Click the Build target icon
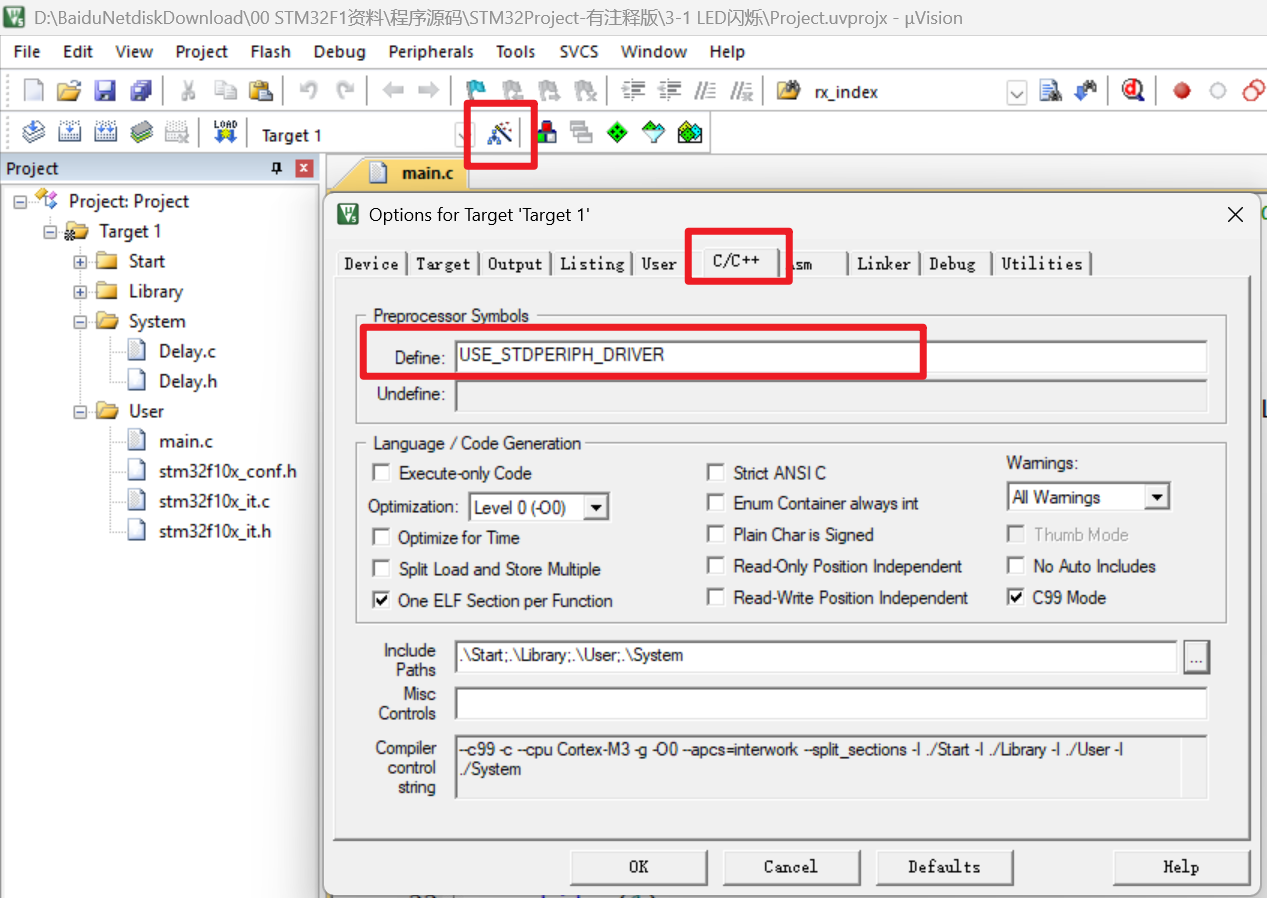The width and height of the screenshot is (1267, 898). pos(69,132)
